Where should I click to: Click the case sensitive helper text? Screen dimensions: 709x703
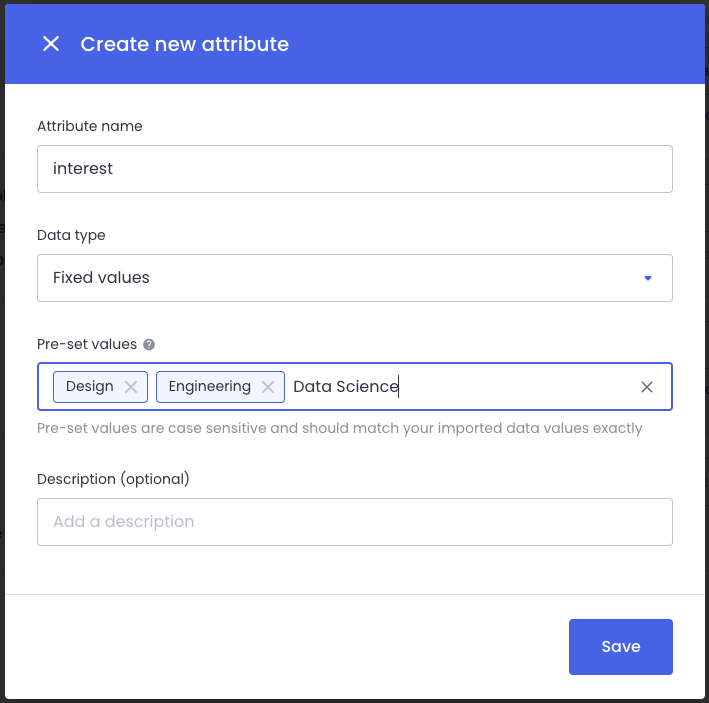point(340,428)
